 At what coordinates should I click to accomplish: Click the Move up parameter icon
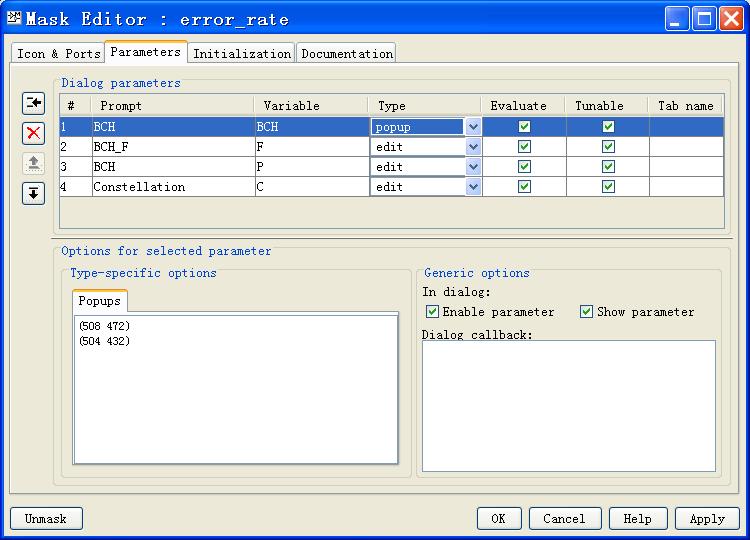pyautogui.click(x=33, y=164)
